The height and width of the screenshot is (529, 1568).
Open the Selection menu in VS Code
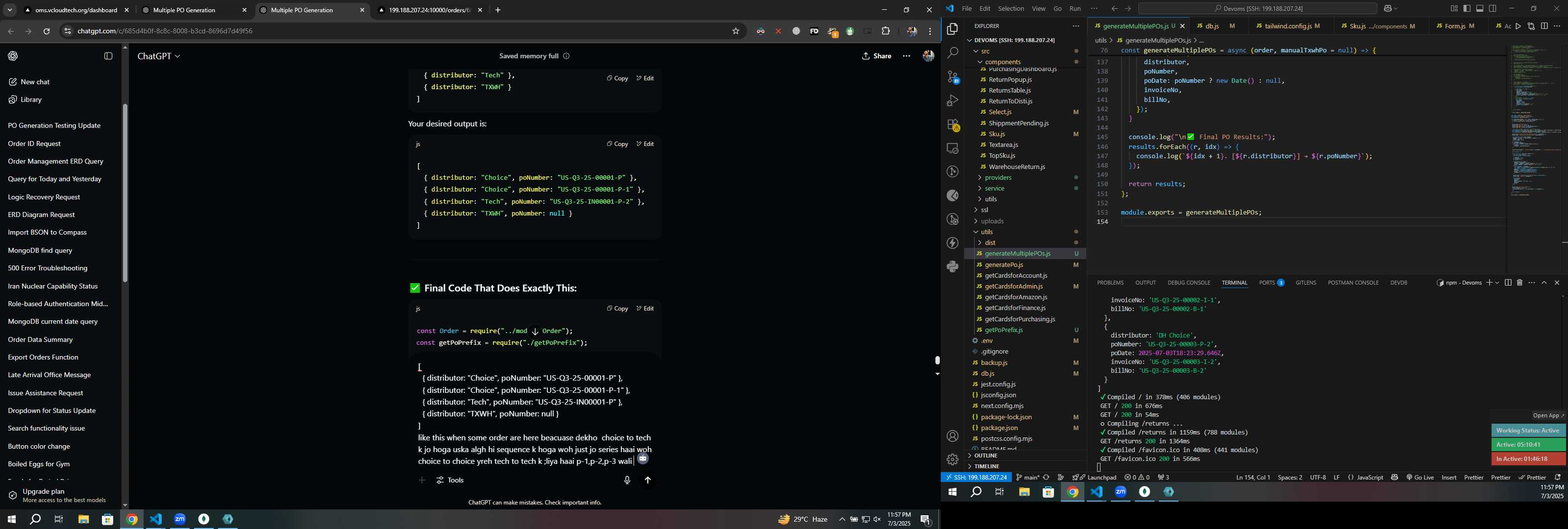pyautogui.click(x=1011, y=8)
